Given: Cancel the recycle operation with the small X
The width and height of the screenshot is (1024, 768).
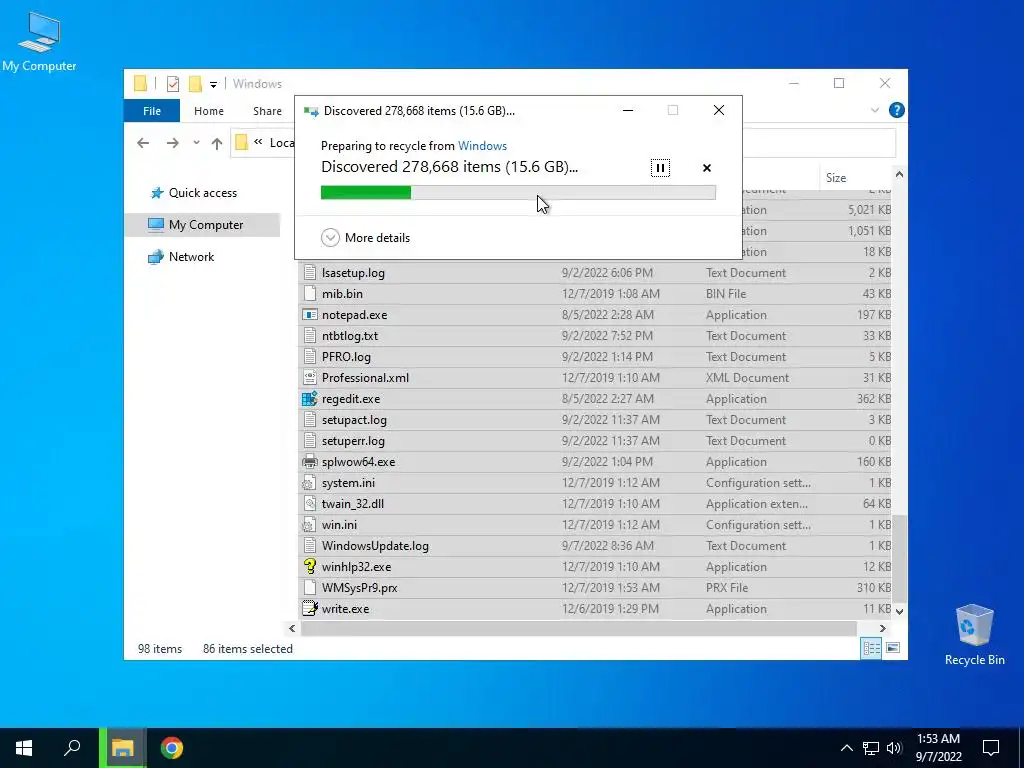Looking at the screenshot, I should [x=707, y=168].
